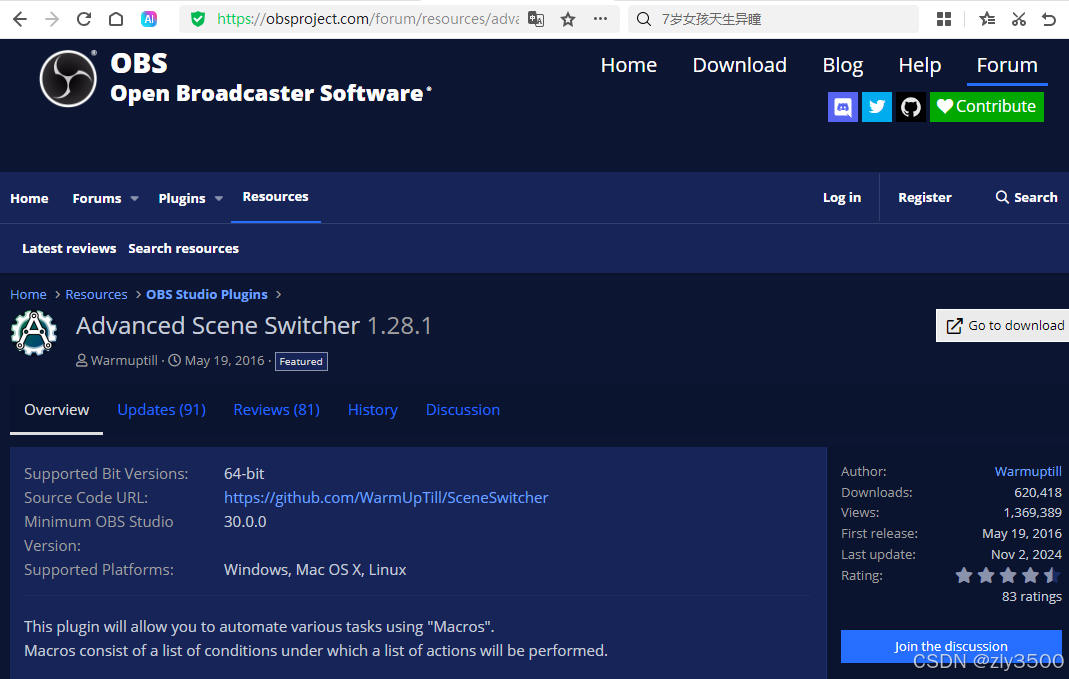1069x679 pixels.
Task: Switch to the Reviews (81) tab
Action: click(x=276, y=409)
